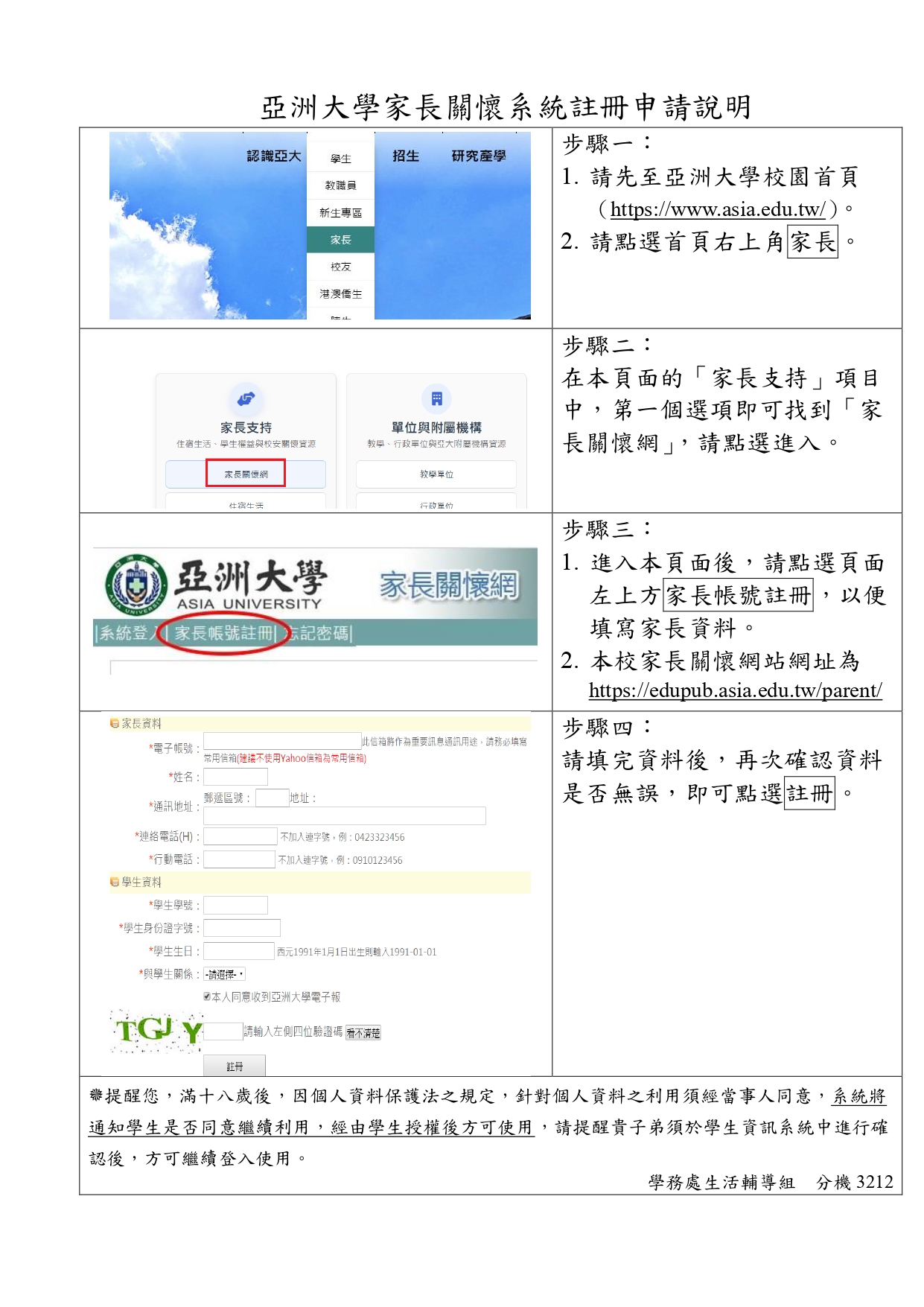This screenshot has height=1307, width=924.
Task: Click the 看不清楚 captcha refresh button
Action: [x=363, y=1033]
